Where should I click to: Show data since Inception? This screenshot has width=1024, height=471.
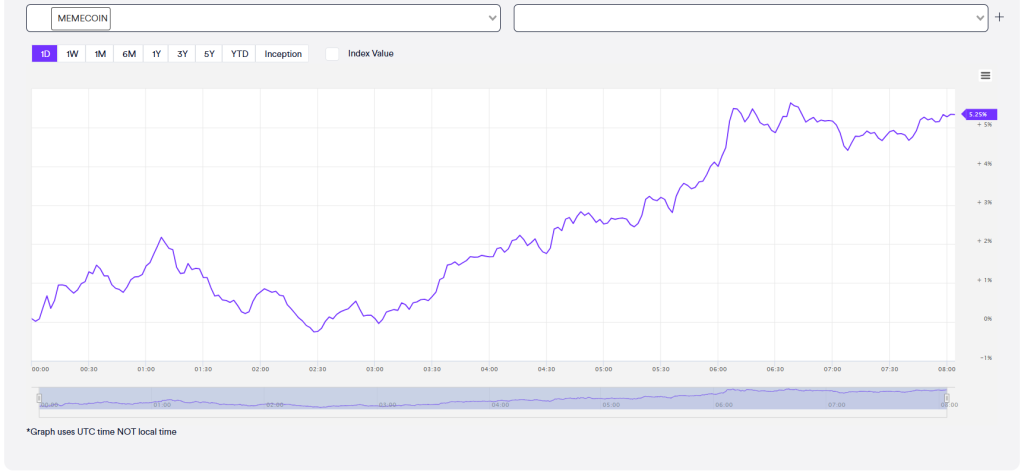[283, 54]
